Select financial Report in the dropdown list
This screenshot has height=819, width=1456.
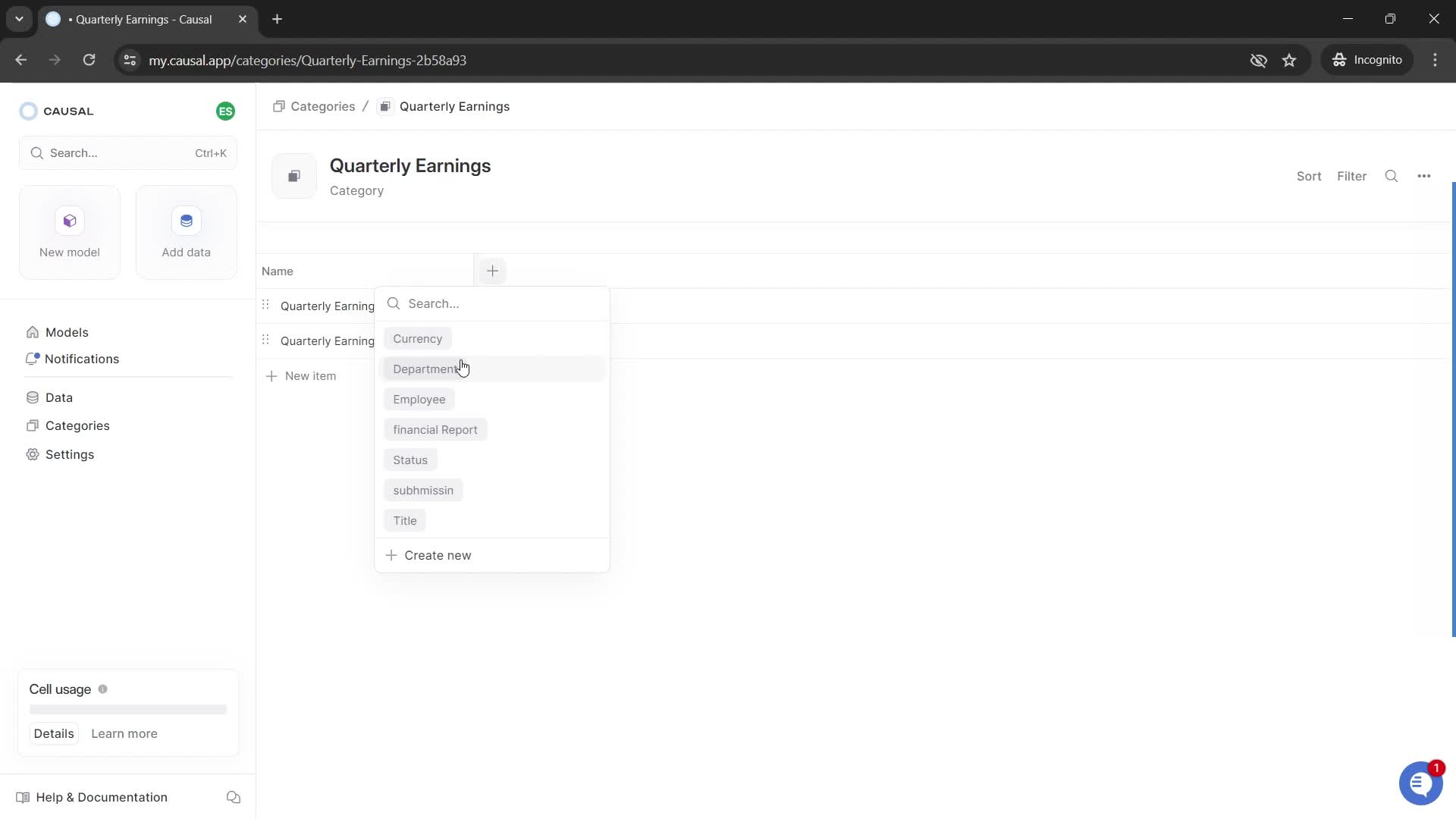tap(435, 430)
